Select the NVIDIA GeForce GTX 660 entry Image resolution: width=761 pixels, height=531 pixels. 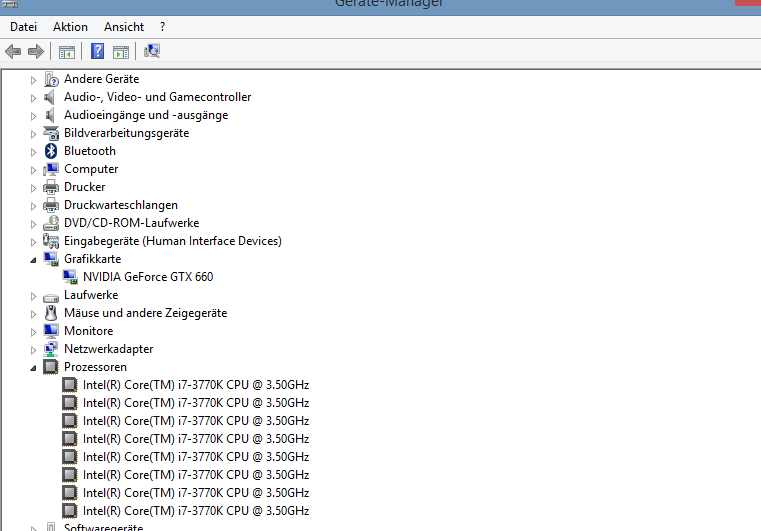(x=148, y=277)
